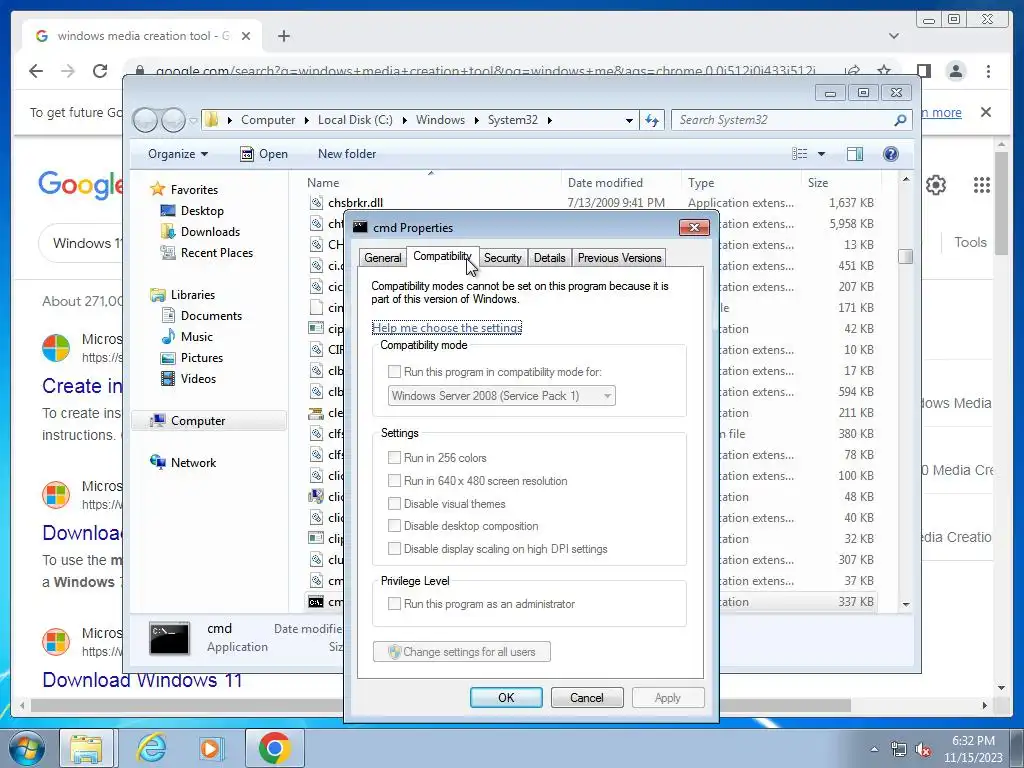Viewport: 1024px width, 768px height.
Task: Change view with the view icon
Action: point(799,154)
